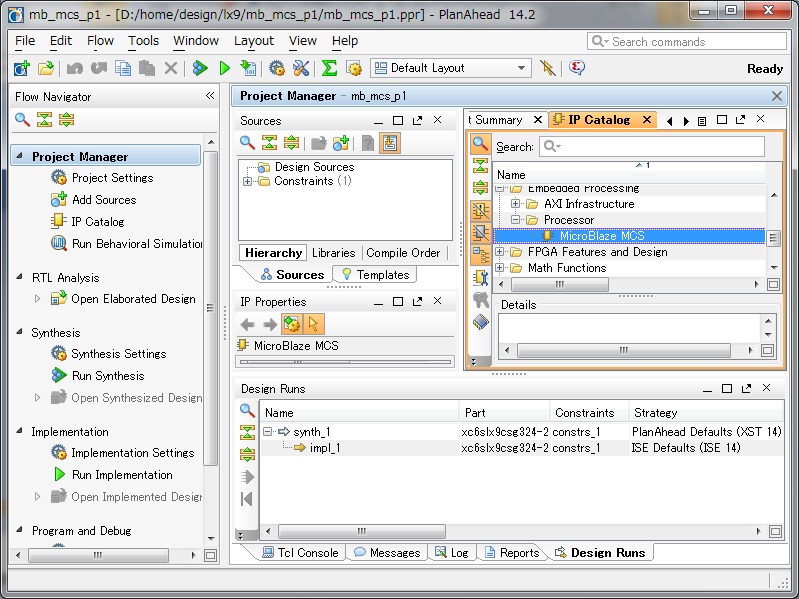The image size is (799, 599).
Task: Open the Flow menu
Action: 100,41
